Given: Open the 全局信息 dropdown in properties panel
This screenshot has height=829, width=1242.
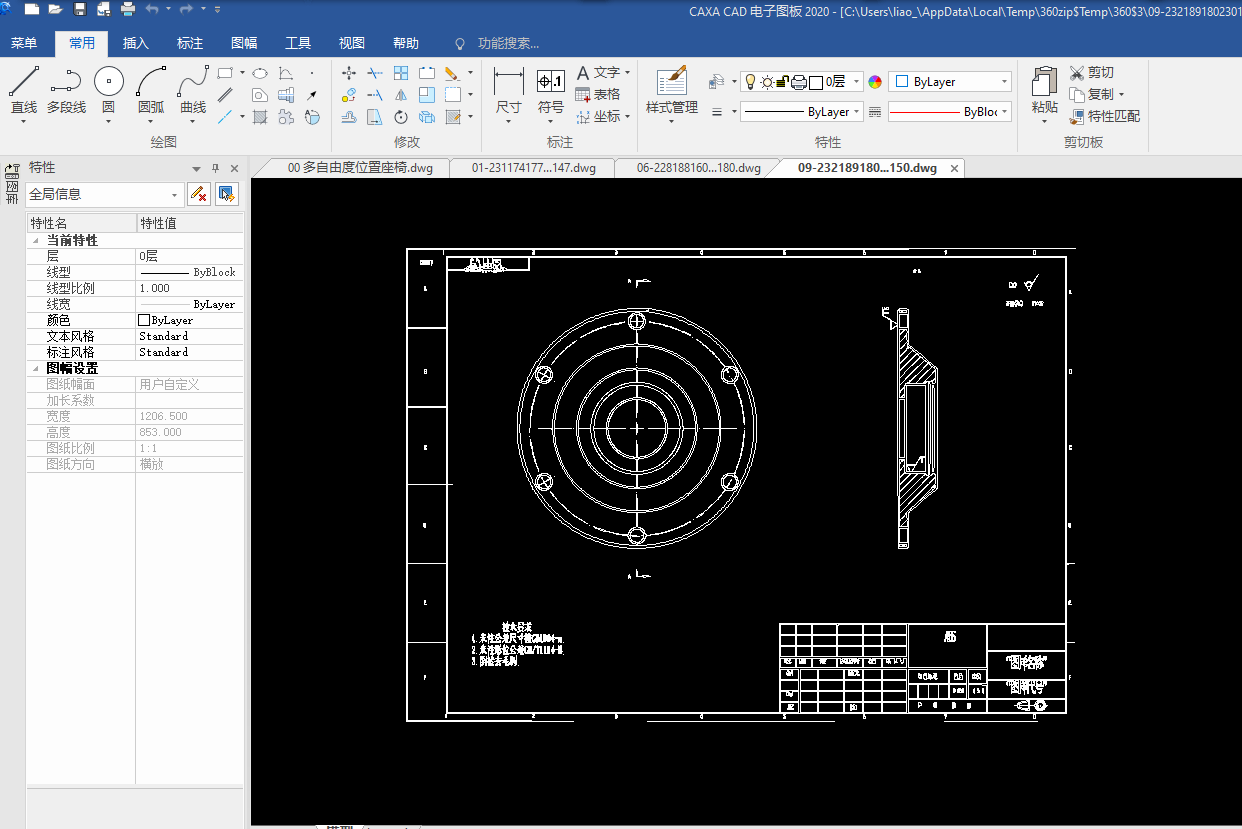Looking at the screenshot, I should click(176, 195).
